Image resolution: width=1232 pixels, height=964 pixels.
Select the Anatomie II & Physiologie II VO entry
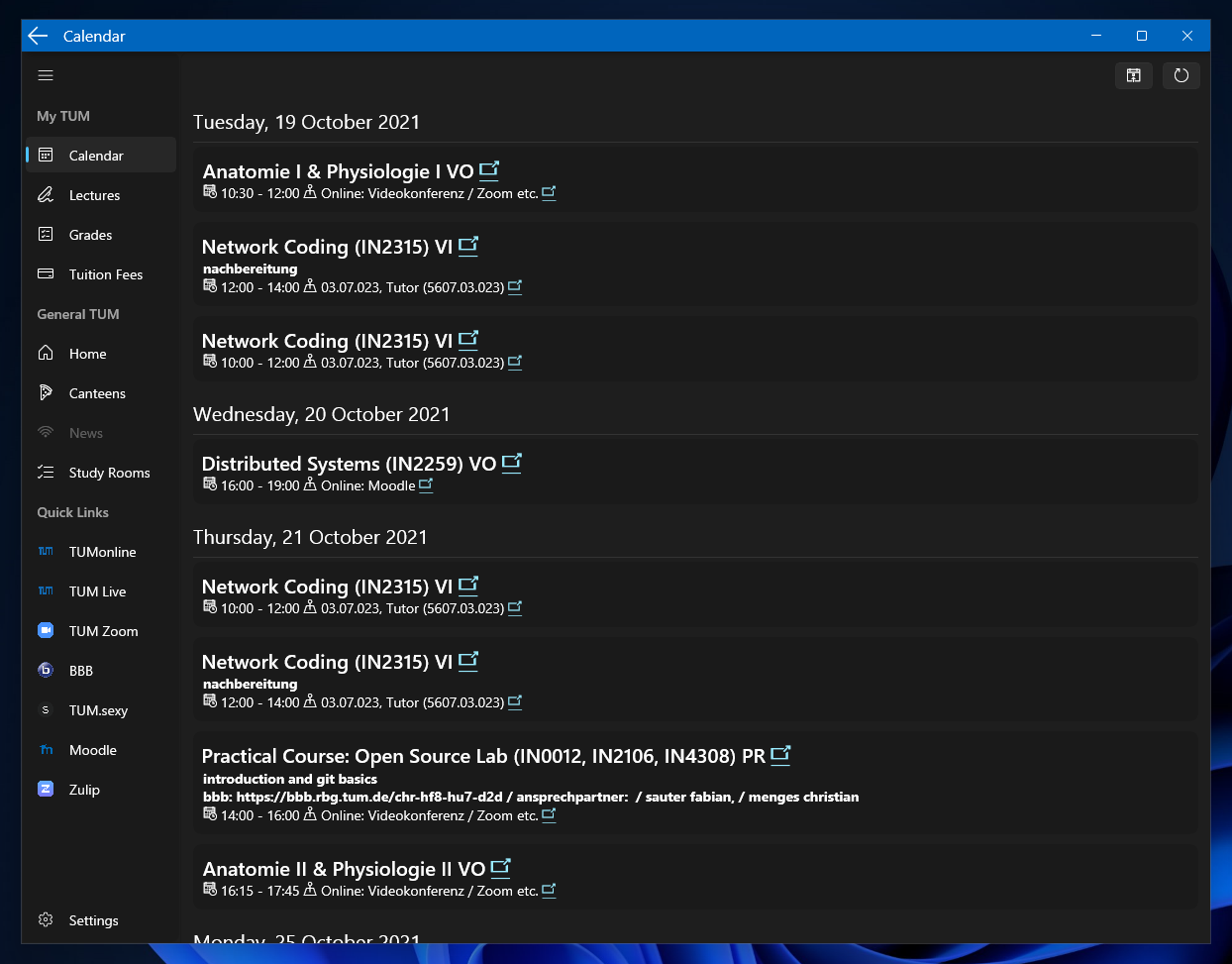pyautogui.click(x=695, y=877)
